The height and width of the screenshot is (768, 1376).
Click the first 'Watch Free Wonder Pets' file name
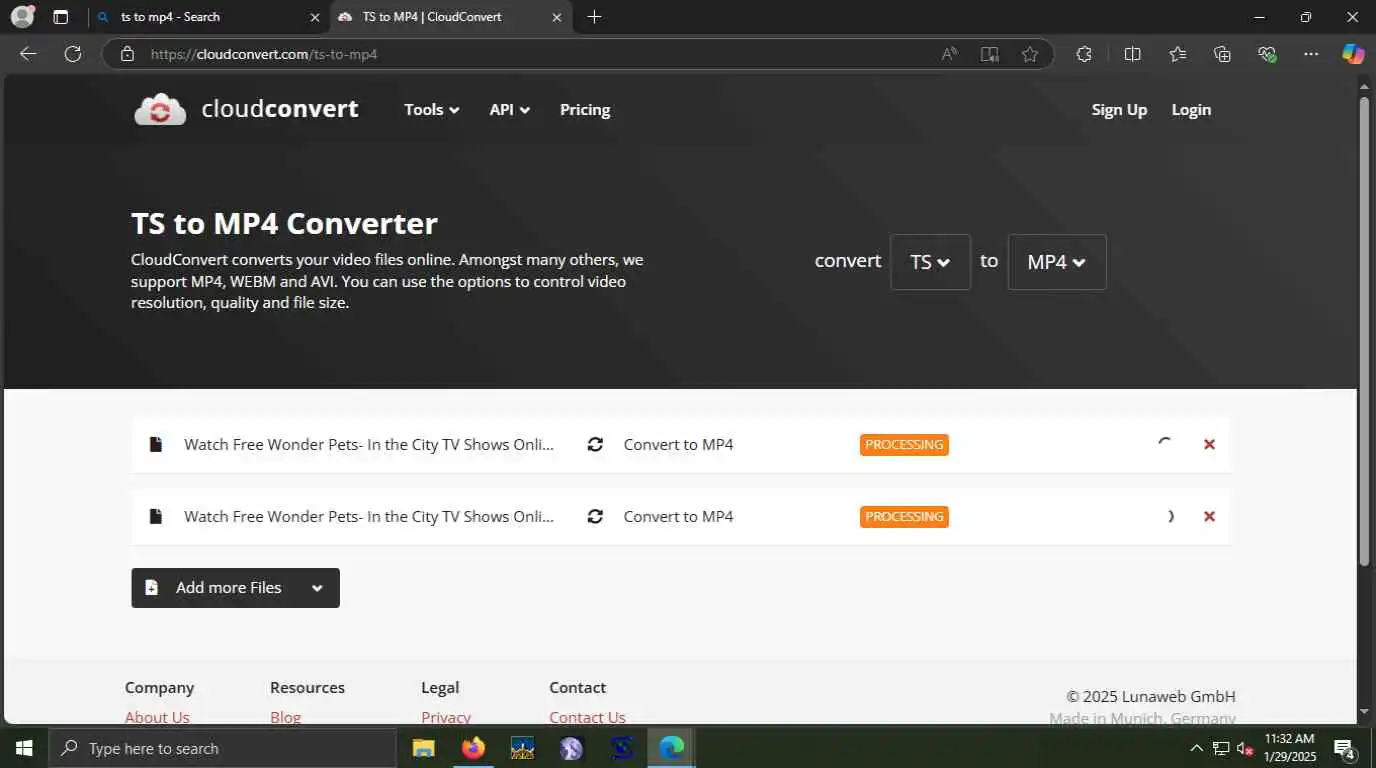(369, 445)
